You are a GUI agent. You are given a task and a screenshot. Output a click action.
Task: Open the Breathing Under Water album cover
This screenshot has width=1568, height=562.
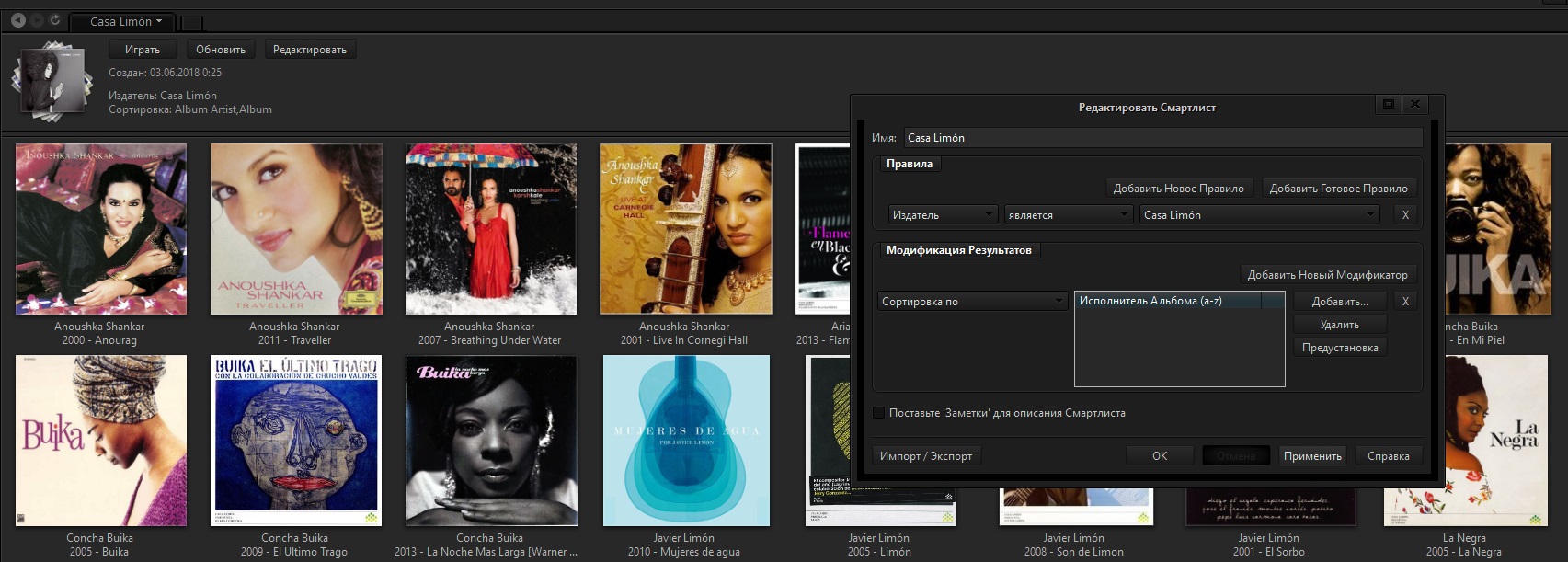point(491,229)
